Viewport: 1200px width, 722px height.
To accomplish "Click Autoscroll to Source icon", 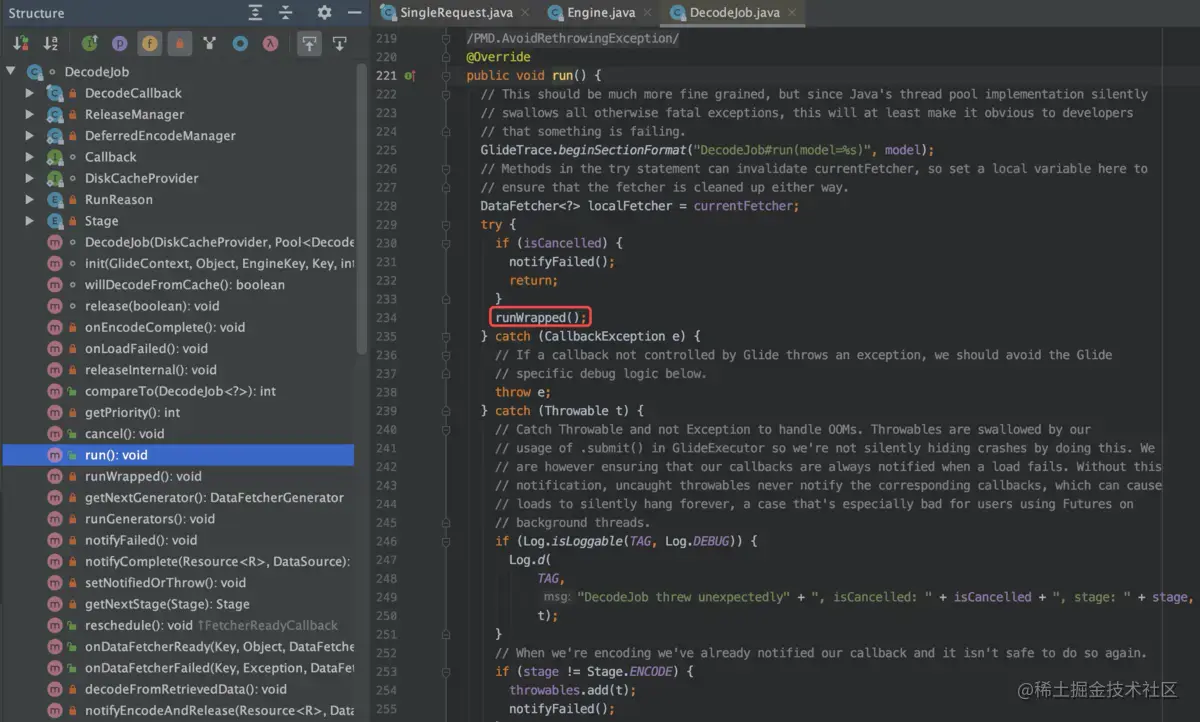I will (309, 43).
